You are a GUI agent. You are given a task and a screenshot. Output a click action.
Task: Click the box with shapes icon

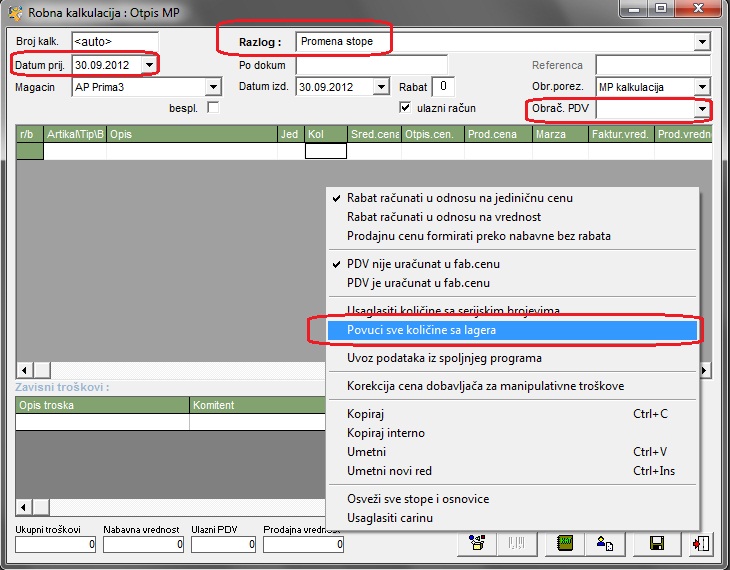click(x=478, y=544)
